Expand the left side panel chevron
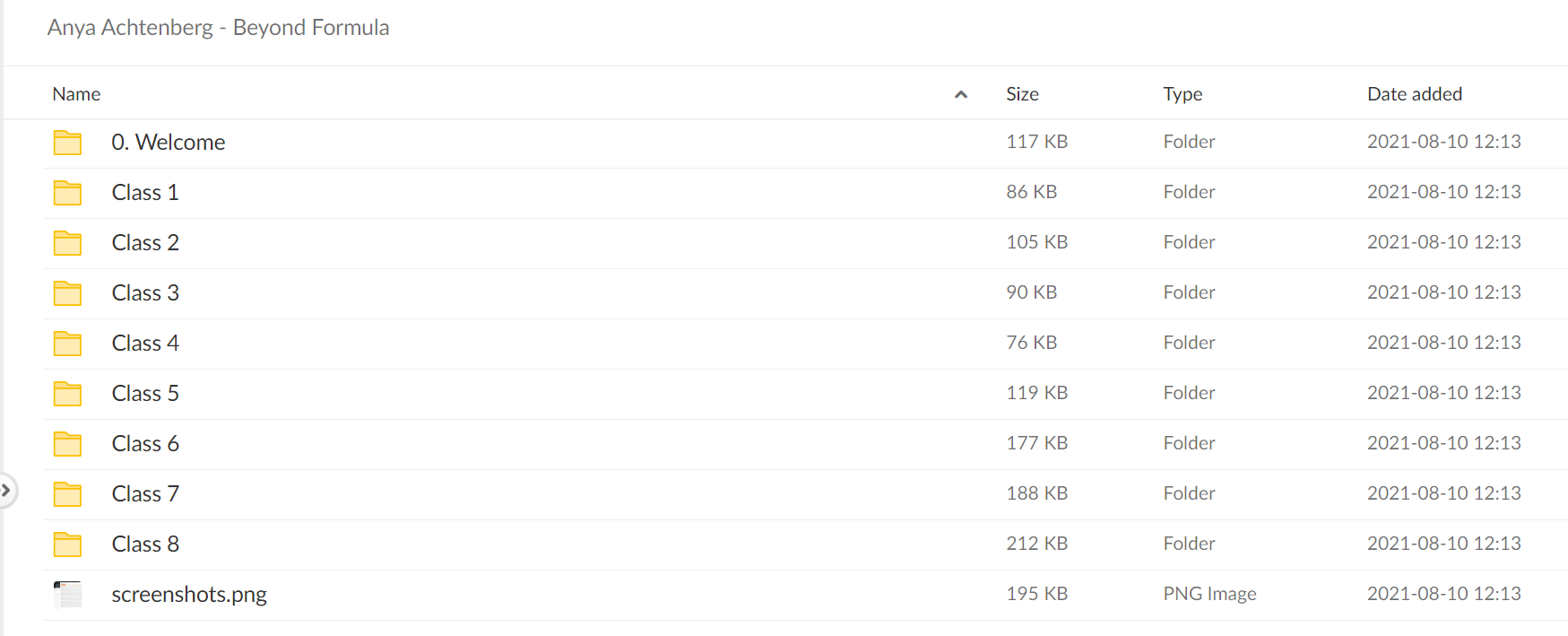 tap(6, 490)
